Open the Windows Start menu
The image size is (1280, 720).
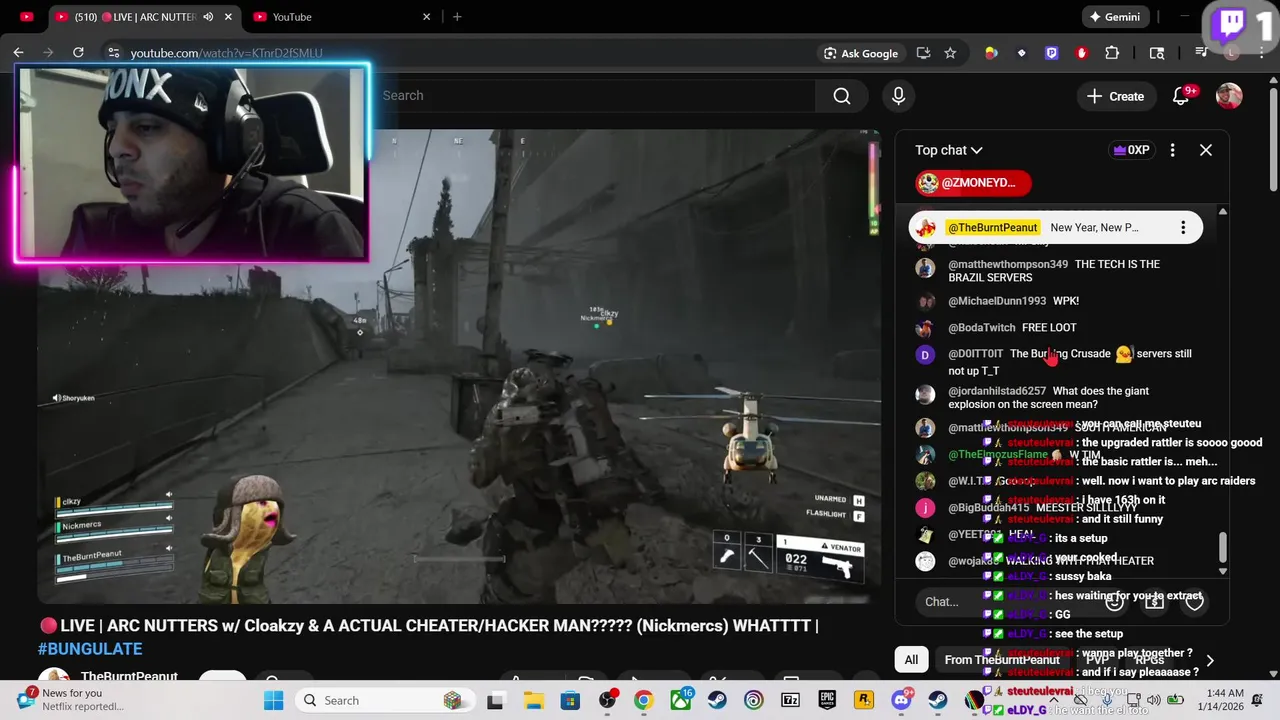click(x=273, y=700)
